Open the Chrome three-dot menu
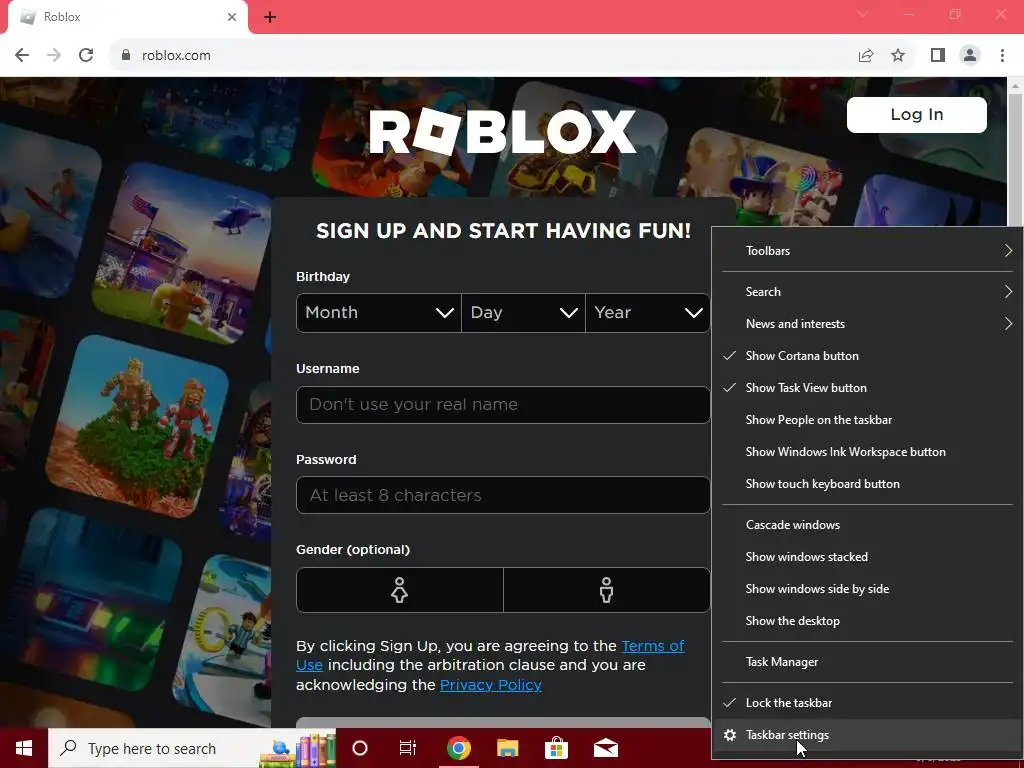 (x=1002, y=56)
